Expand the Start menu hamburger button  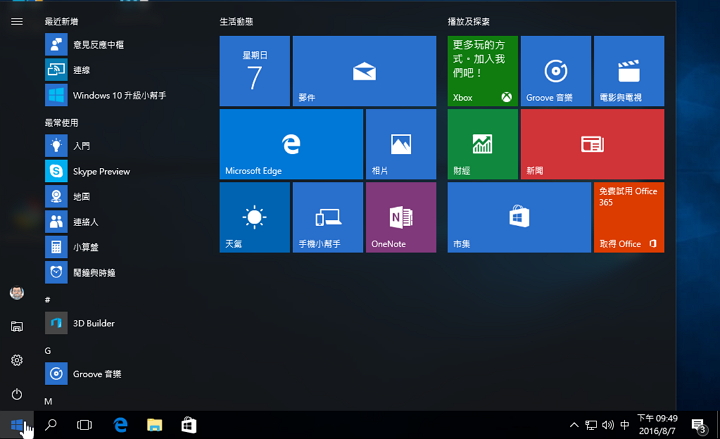click(17, 22)
